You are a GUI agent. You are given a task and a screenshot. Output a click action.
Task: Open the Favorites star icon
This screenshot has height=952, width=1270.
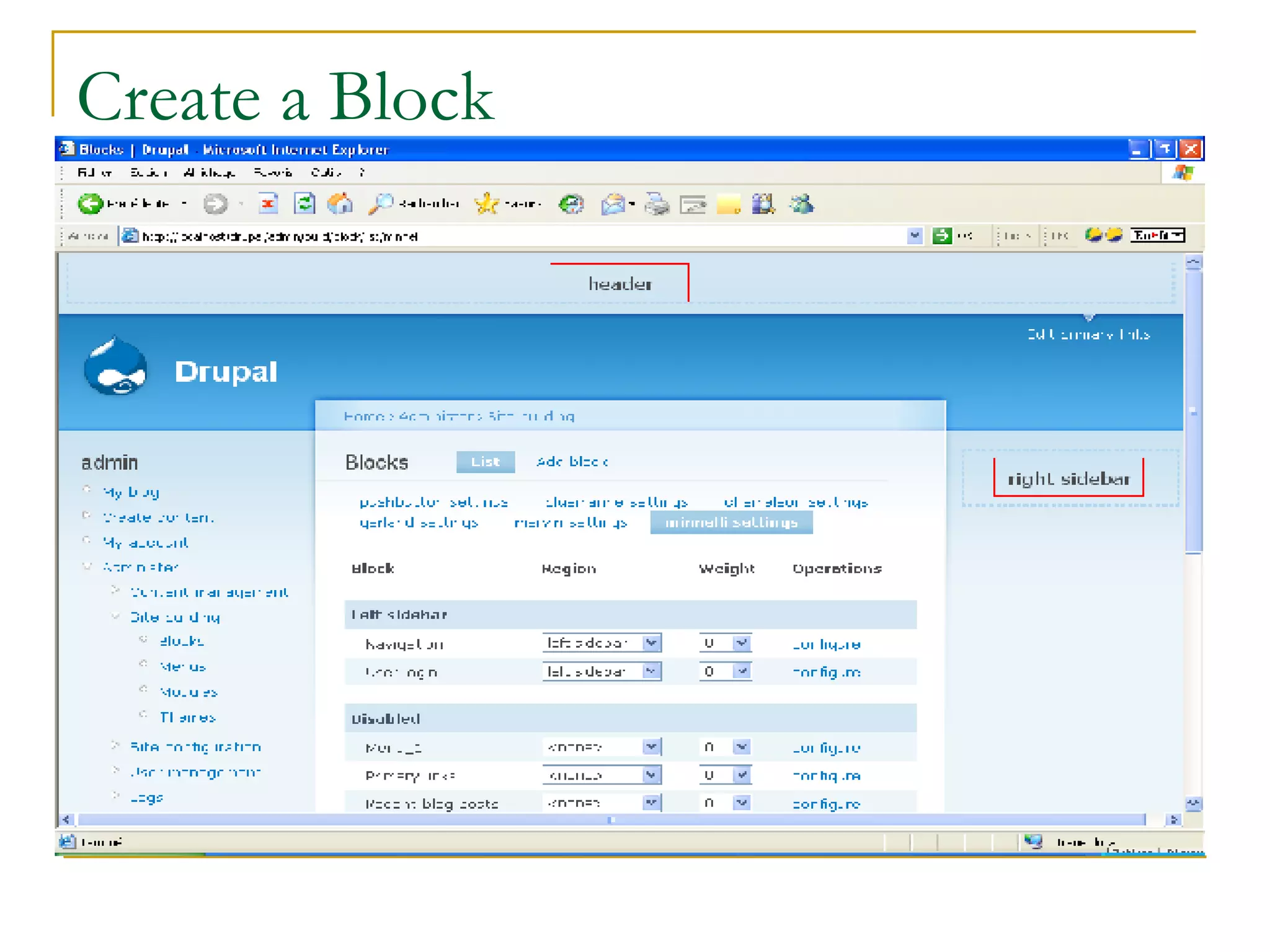click(487, 203)
